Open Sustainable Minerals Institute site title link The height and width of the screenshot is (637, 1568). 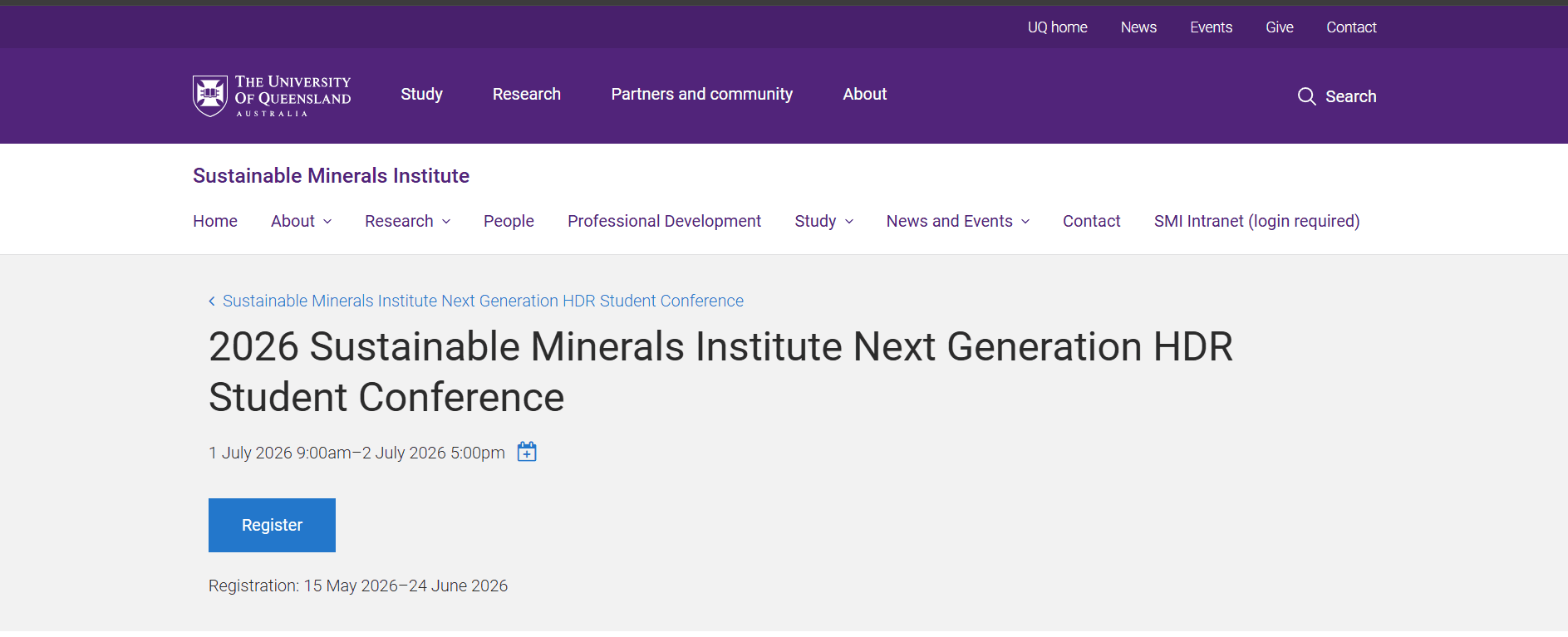point(331,176)
